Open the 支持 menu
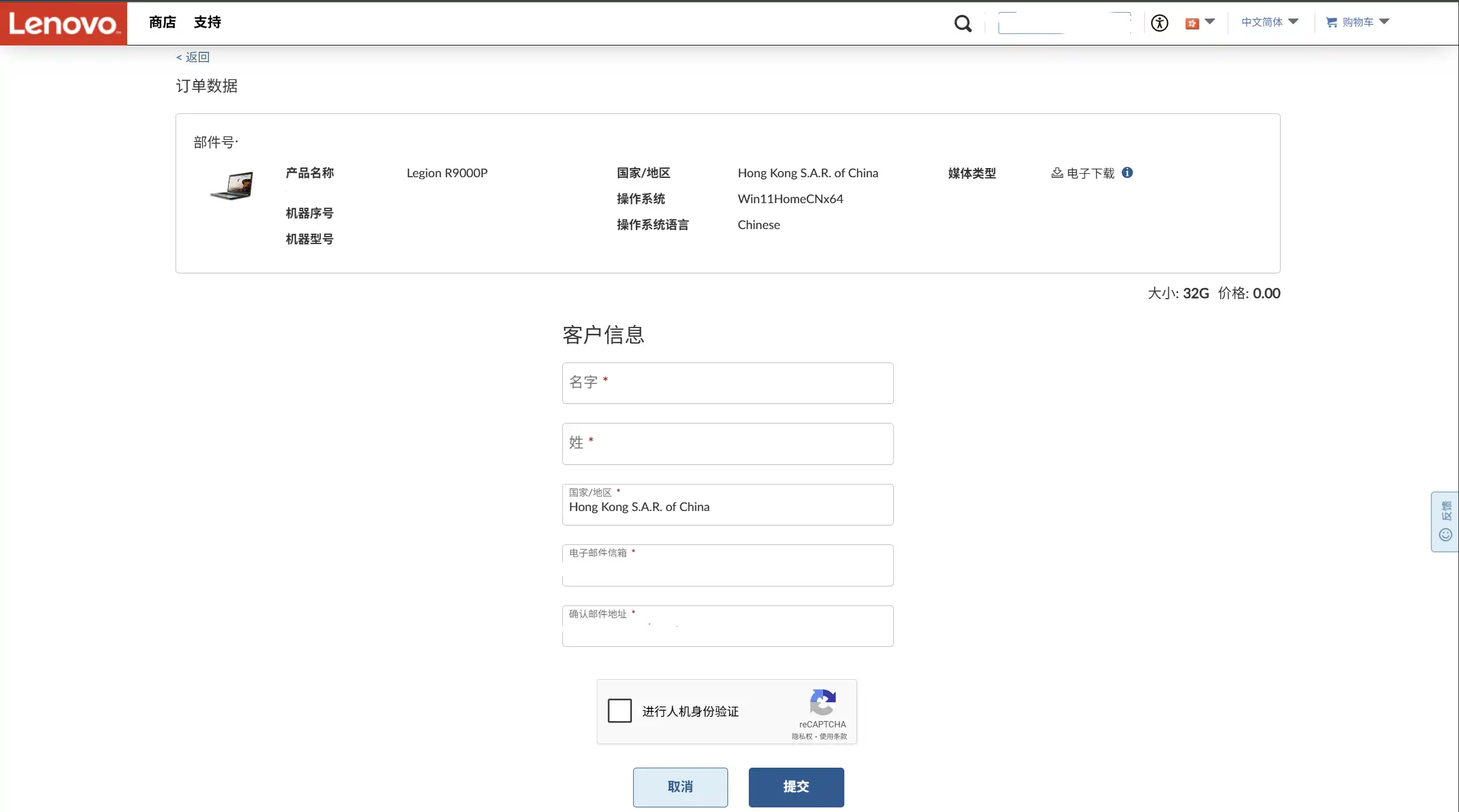The width and height of the screenshot is (1459, 812). 207,22
